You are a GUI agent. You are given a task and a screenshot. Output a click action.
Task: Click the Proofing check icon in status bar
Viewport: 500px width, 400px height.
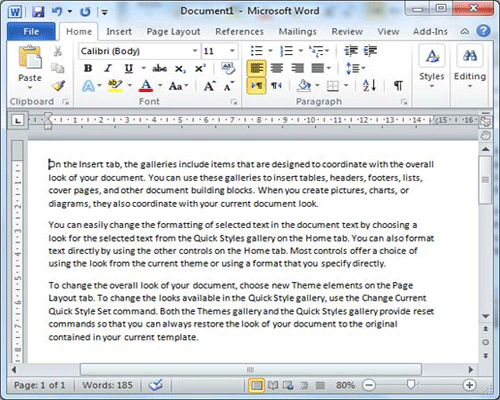click(x=156, y=385)
